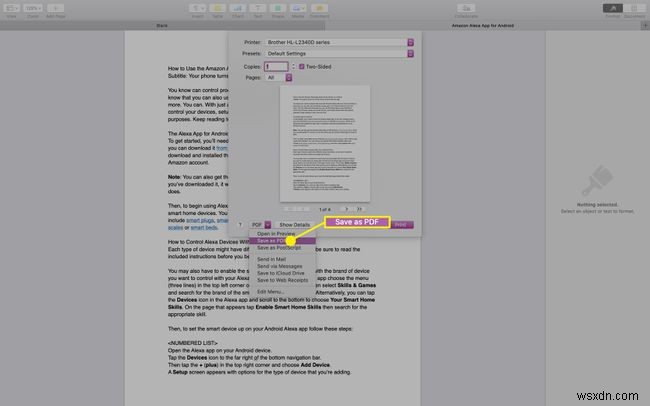The height and width of the screenshot is (406, 650).
Task: Choose Edit Menu... item in PDF menu
Action: point(282,292)
